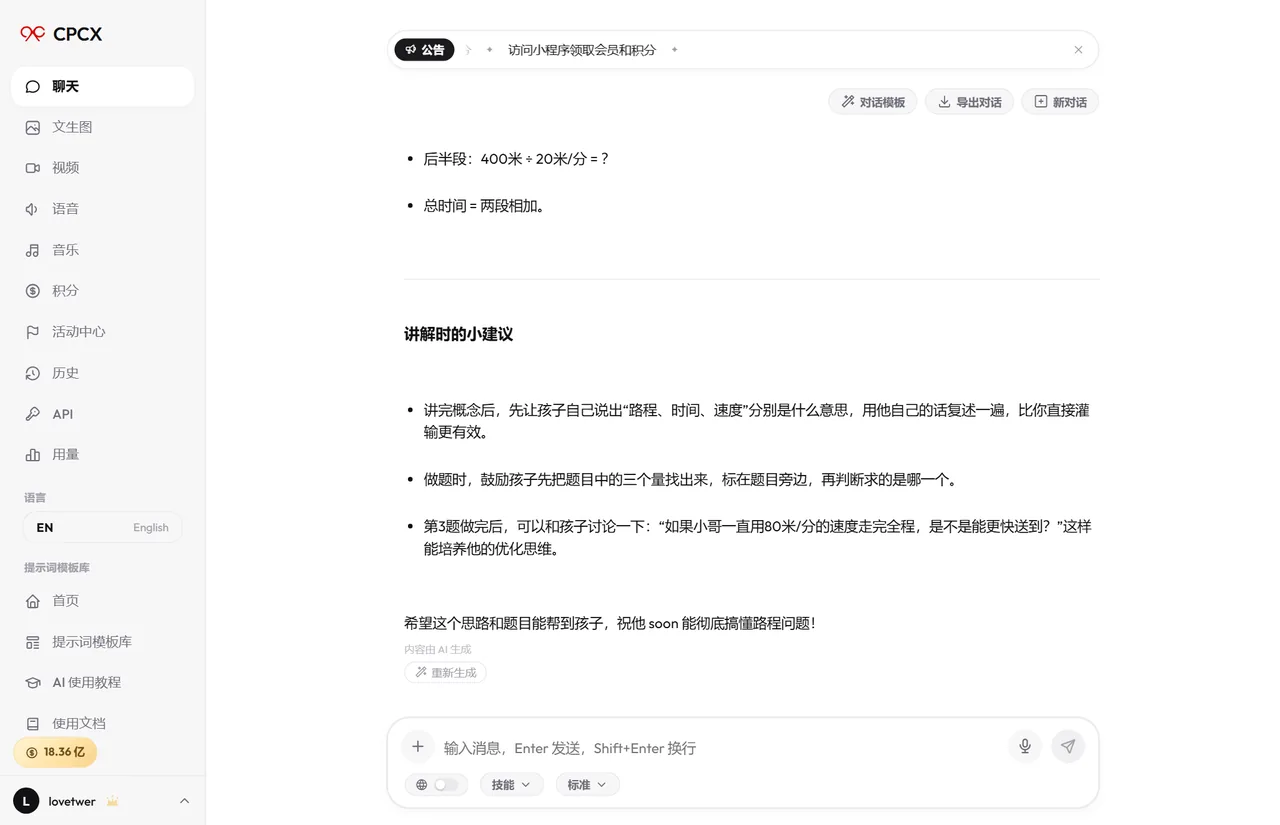The width and height of the screenshot is (1280, 825).
Task: Click the plus attachment button in the input box
Action: click(x=418, y=747)
